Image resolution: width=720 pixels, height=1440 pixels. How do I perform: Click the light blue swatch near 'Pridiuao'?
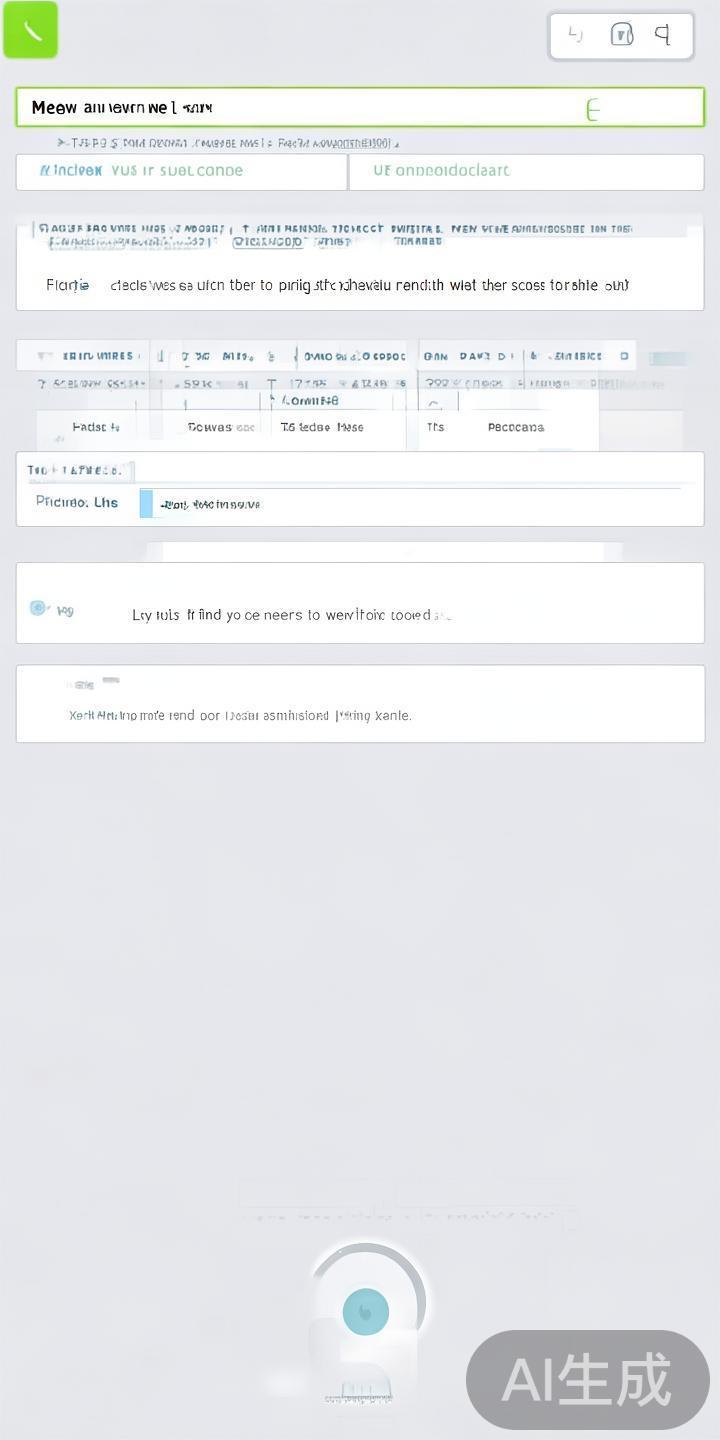[146, 504]
